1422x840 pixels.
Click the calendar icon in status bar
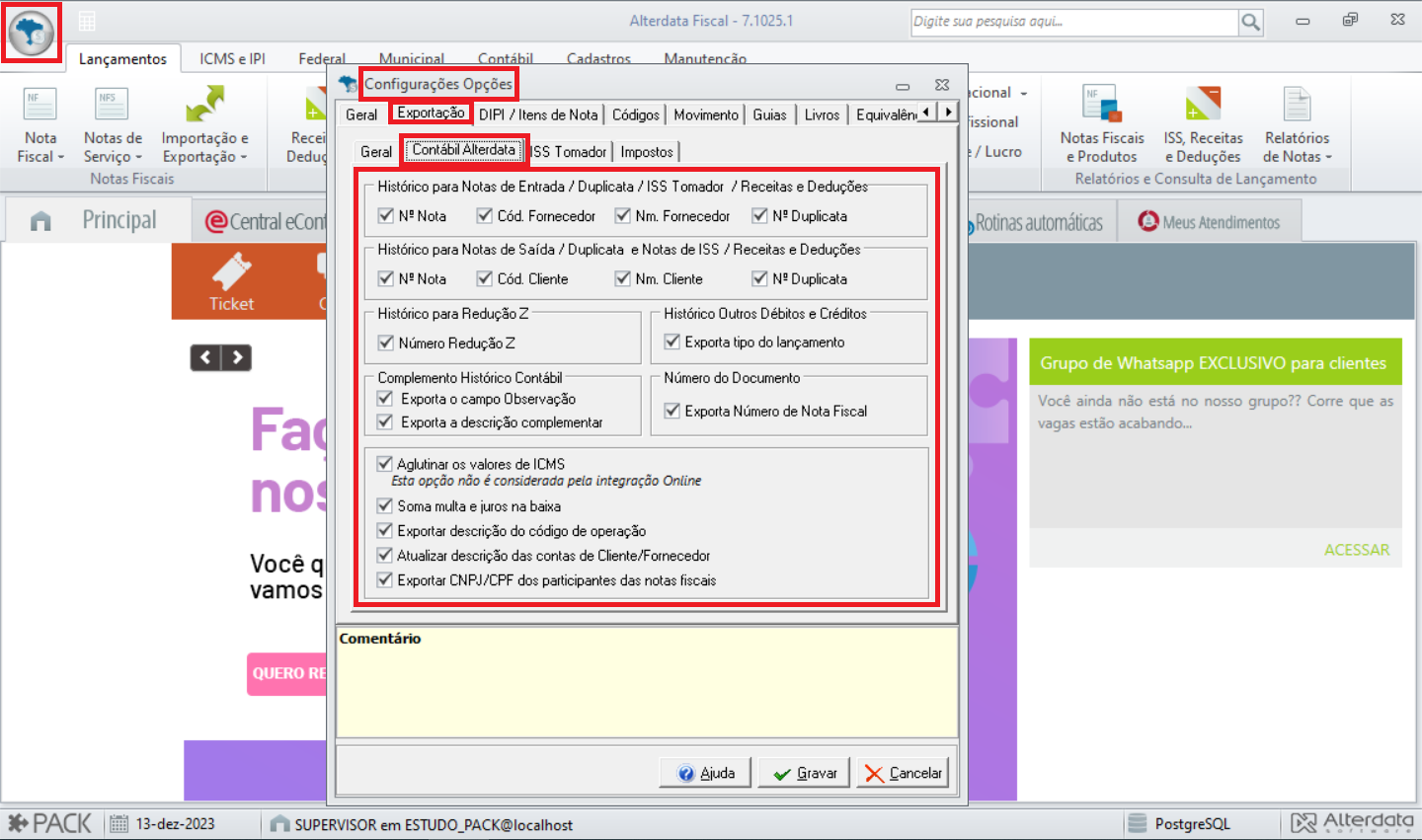coord(118,824)
